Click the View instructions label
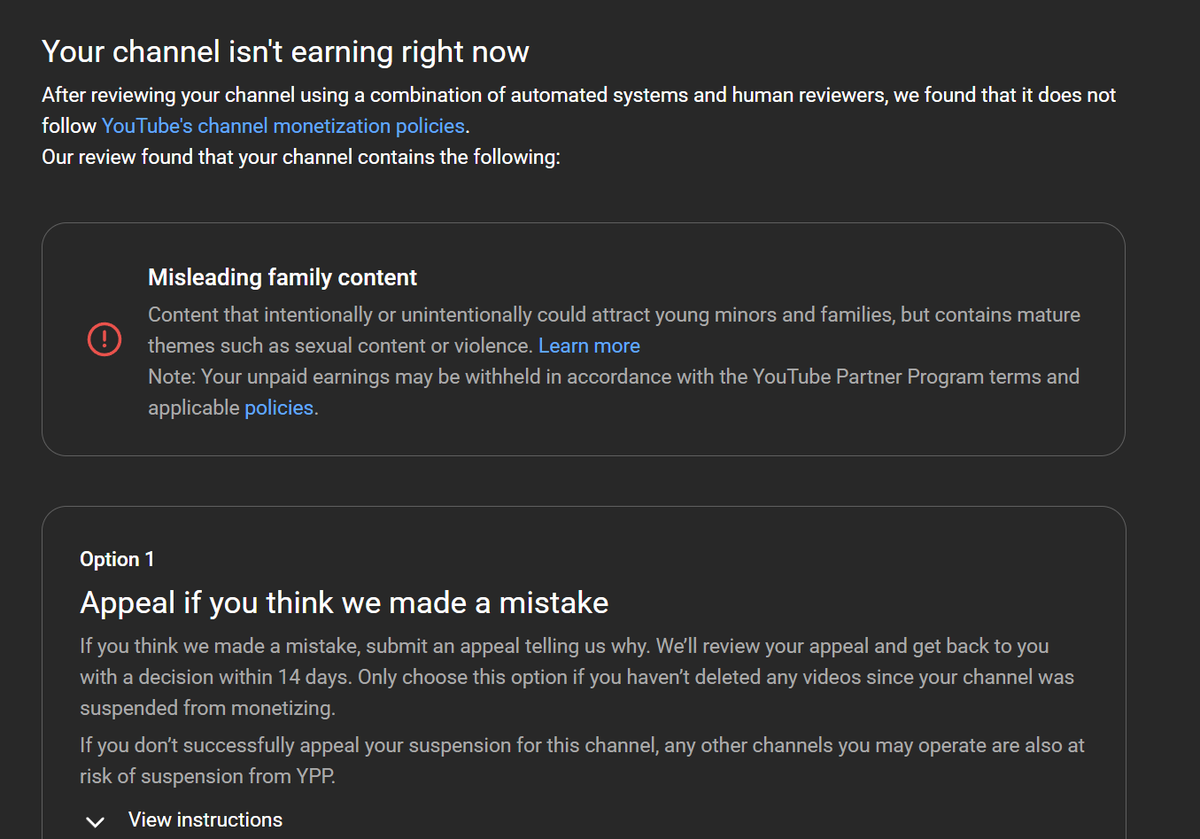Image resolution: width=1200 pixels, height=839 pixels. point(205,820)
